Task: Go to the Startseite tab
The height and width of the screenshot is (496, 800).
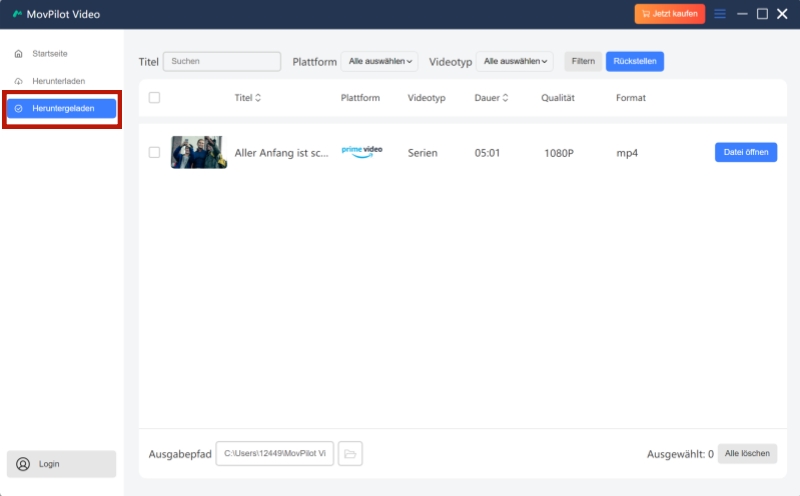Action: (61, 54)
